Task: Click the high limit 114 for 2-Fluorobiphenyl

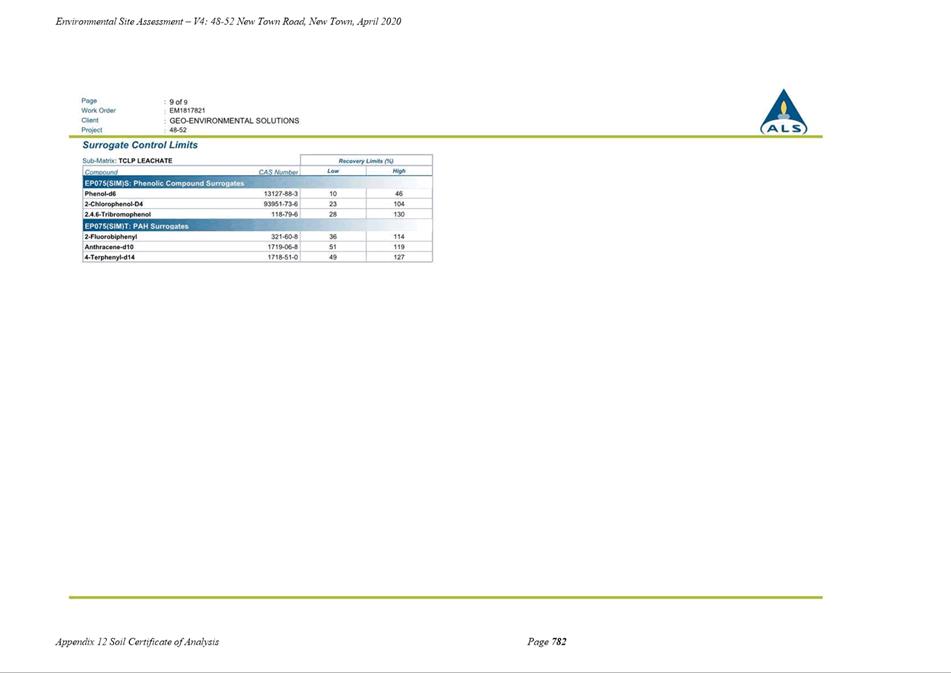Action: [x=399, y=237]
